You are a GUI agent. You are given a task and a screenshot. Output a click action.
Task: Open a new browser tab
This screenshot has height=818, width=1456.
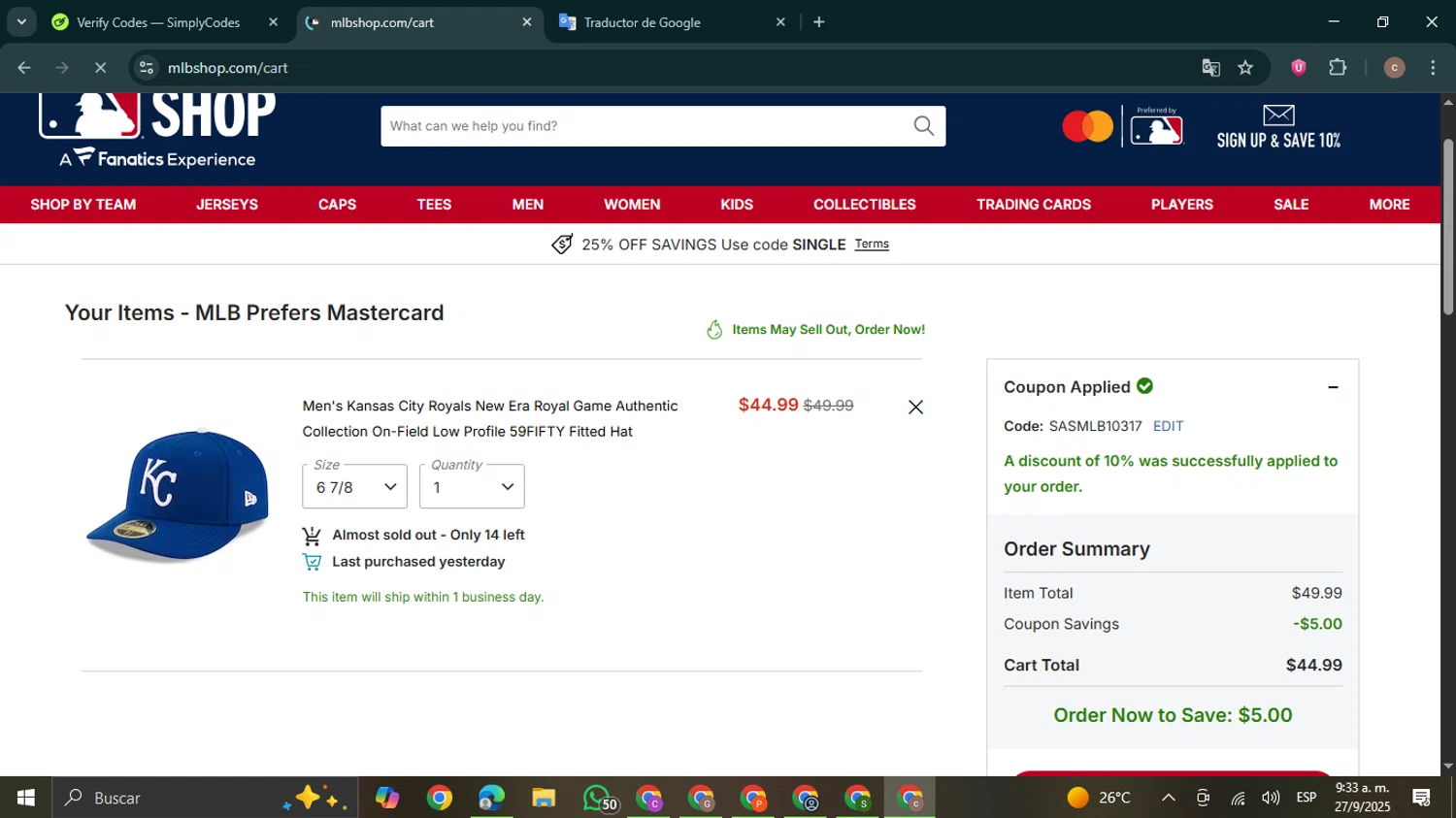[x=819, y=21]
